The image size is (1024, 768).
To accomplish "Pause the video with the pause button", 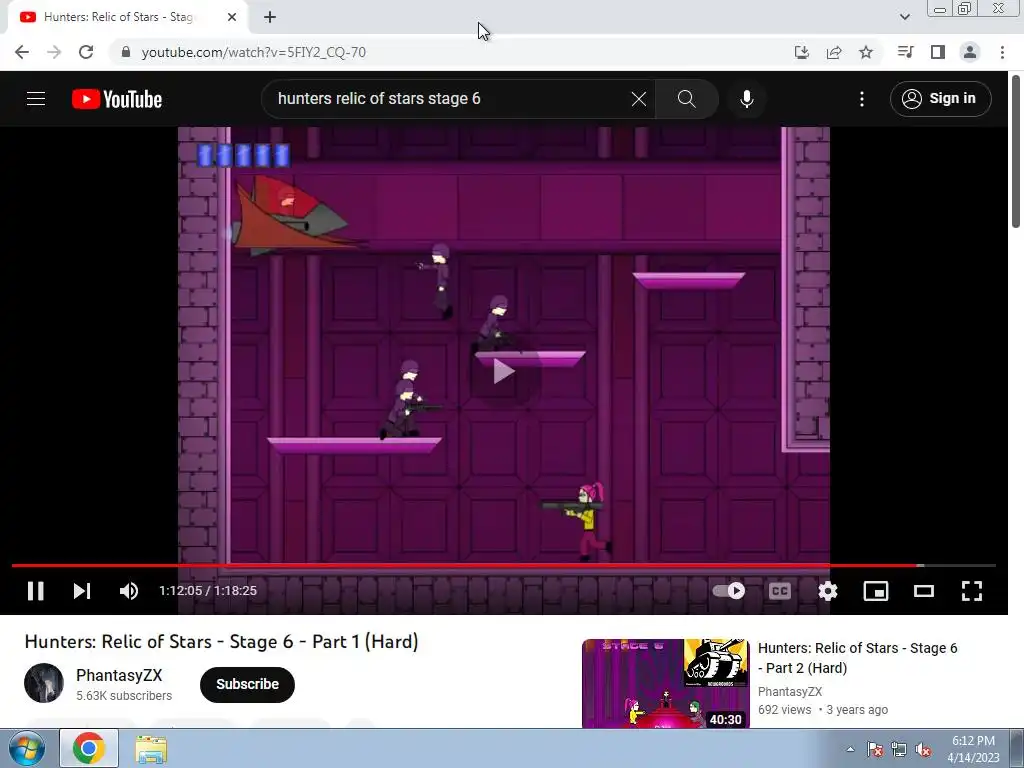I will (x=36, y=591).
